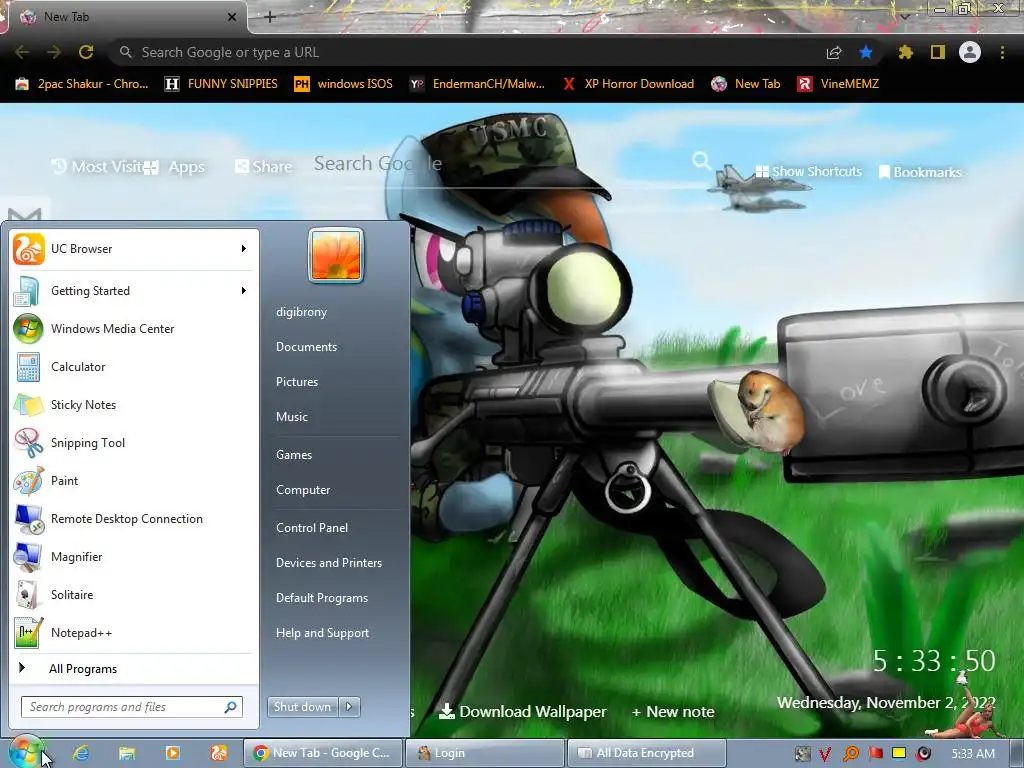Expand the Getting Started submenu arrow
Viewport: 1024px width, 768px height.
[x=244, y=291]
